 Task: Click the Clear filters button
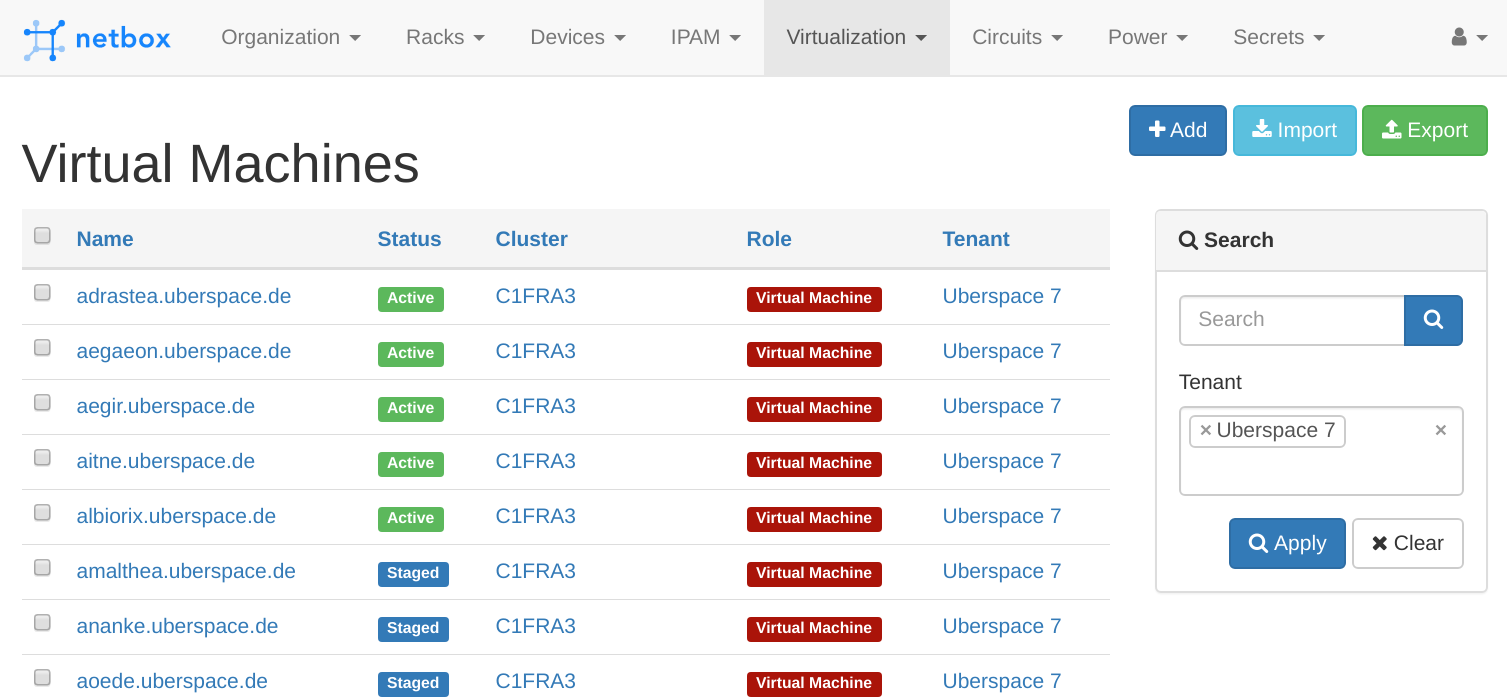[1408, 543]
